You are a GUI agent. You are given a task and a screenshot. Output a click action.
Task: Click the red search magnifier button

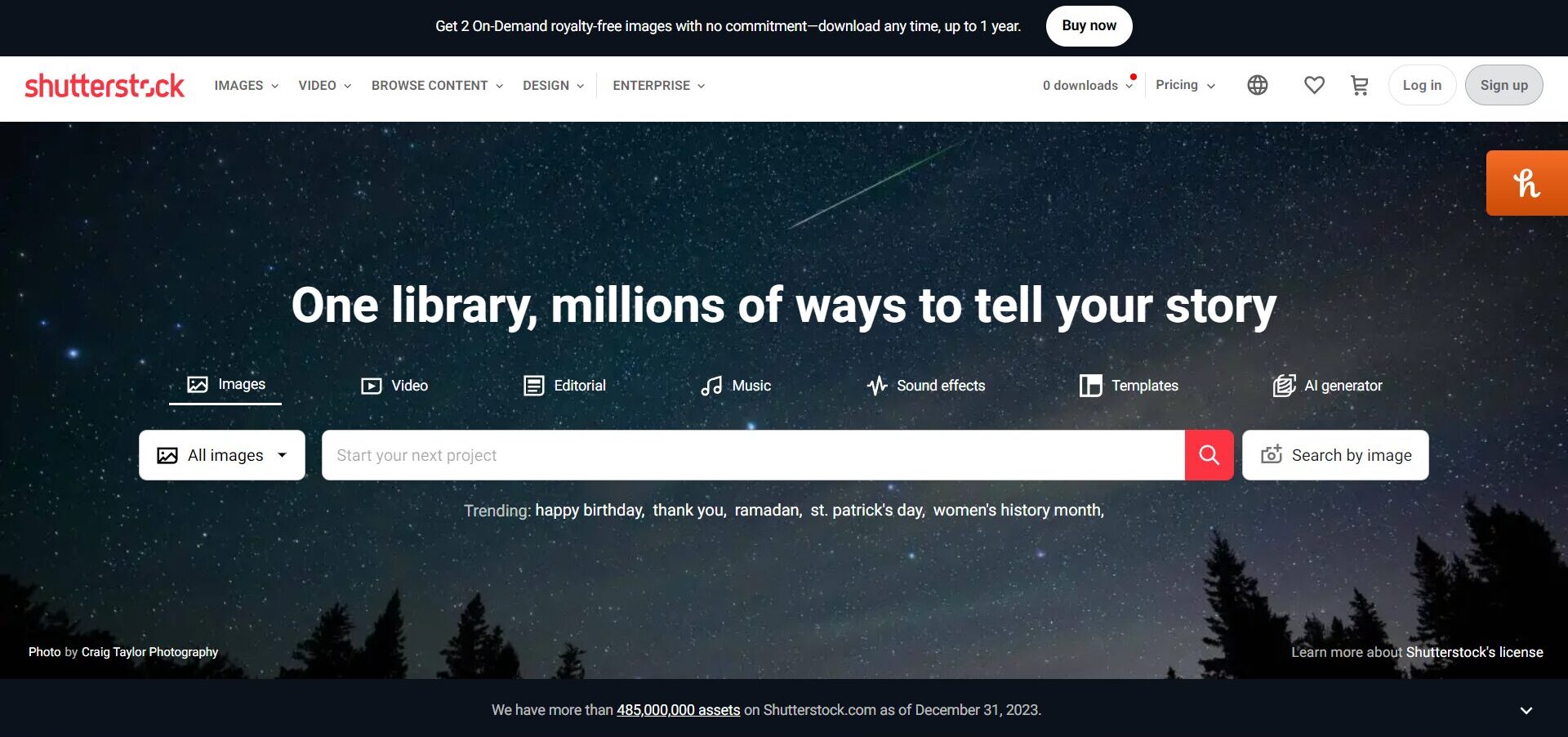click(1209, 455)
